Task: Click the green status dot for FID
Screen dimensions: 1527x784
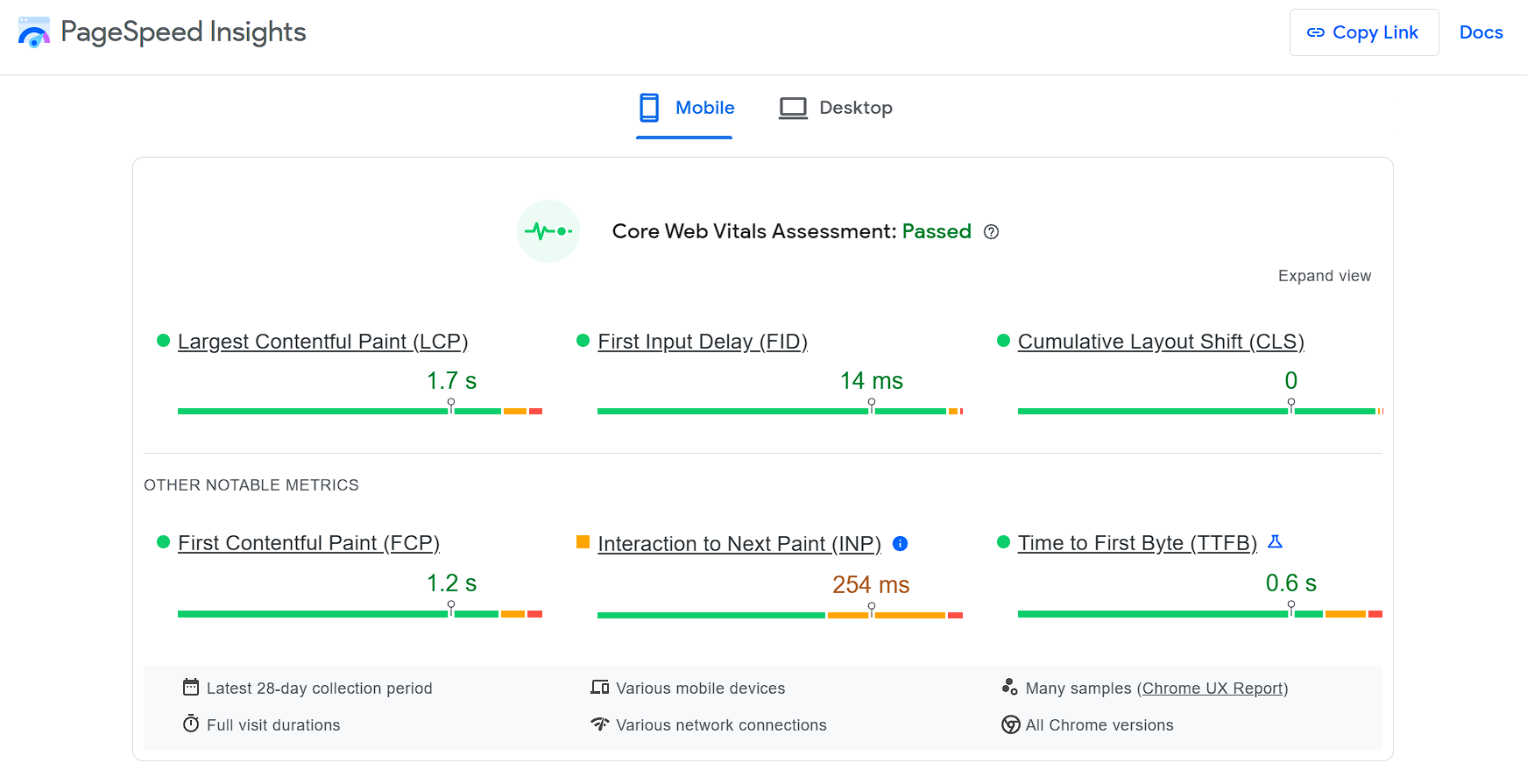Action: (583, 341)
